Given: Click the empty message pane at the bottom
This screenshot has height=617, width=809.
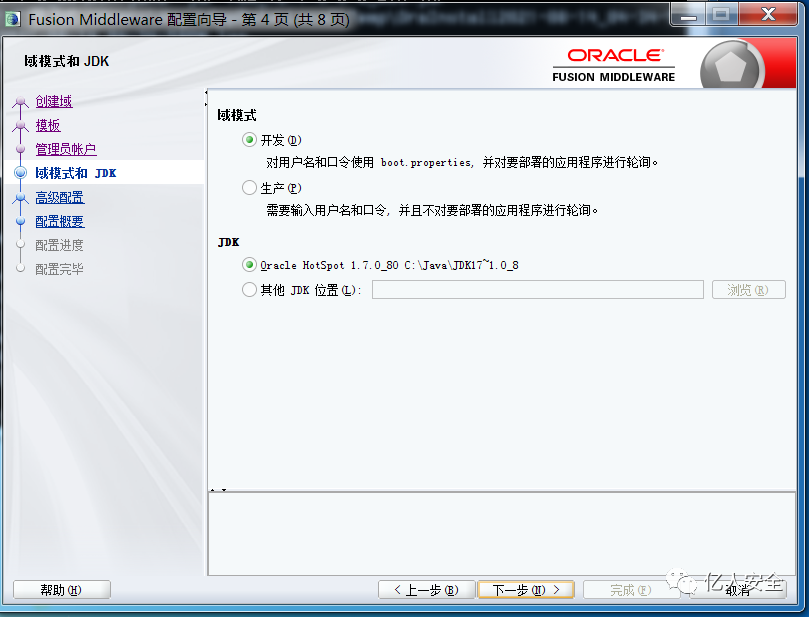Looking at the screenshot, I should point(501,533).
